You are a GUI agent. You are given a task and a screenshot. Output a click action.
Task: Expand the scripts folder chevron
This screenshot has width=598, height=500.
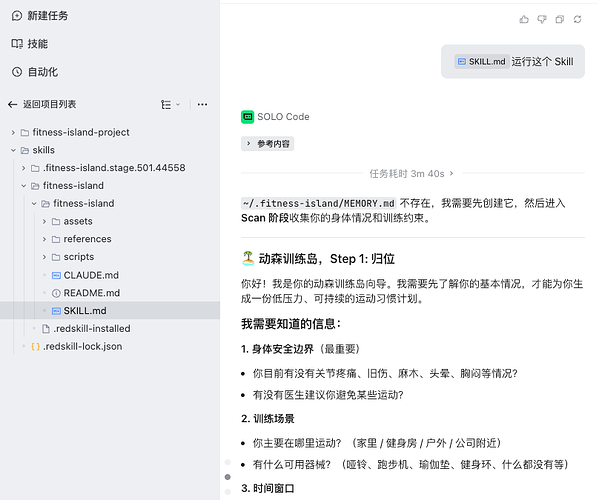44,257
